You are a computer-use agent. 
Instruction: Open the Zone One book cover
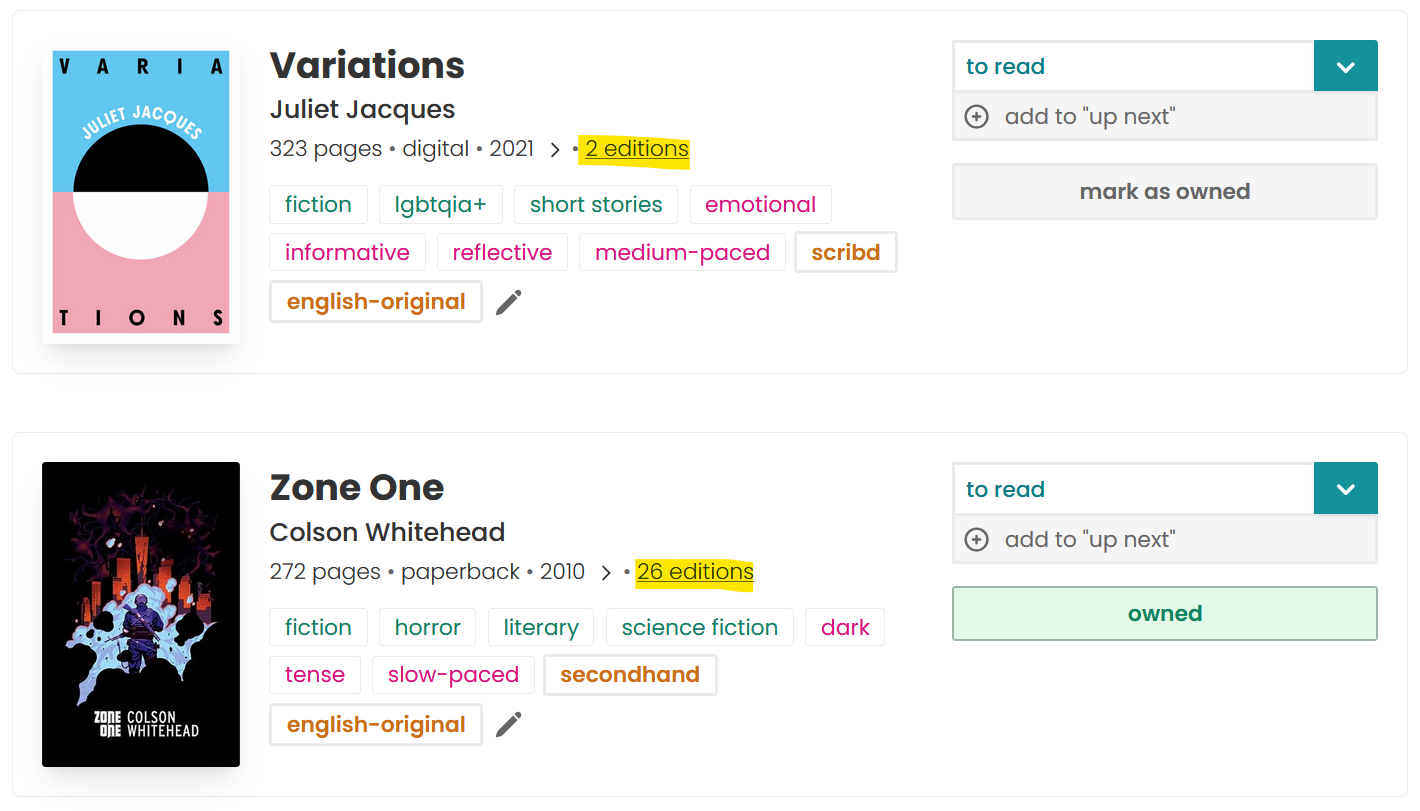(141, 614)
